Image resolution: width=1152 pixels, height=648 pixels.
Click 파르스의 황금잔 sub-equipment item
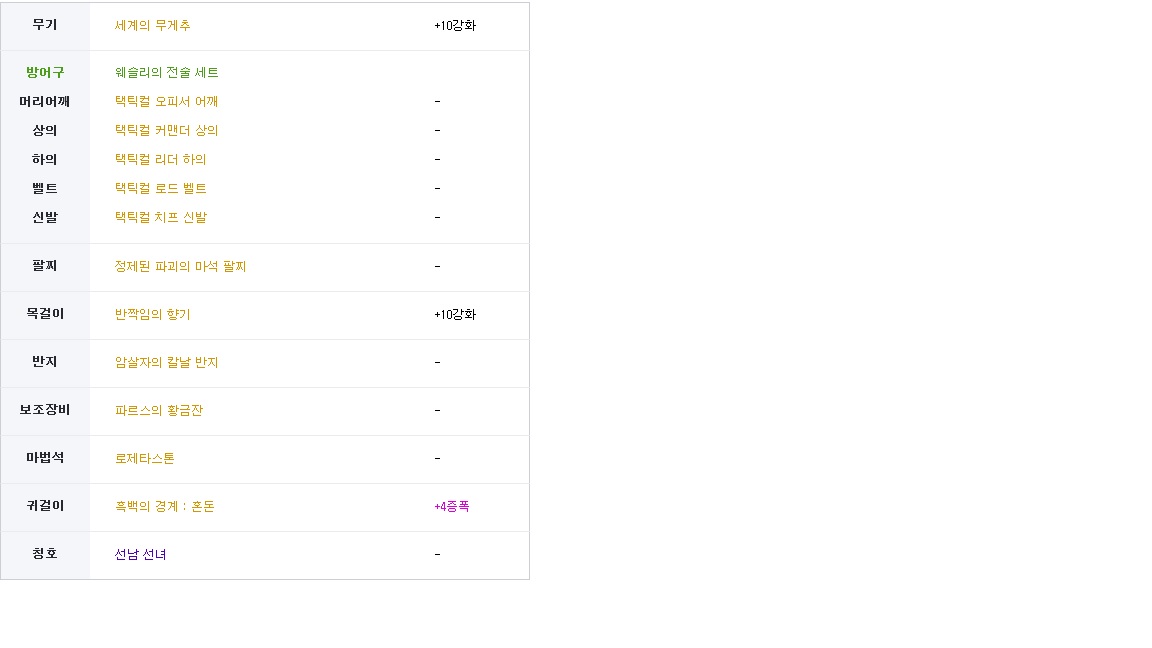pyautogui.click(x=159, y=411)
